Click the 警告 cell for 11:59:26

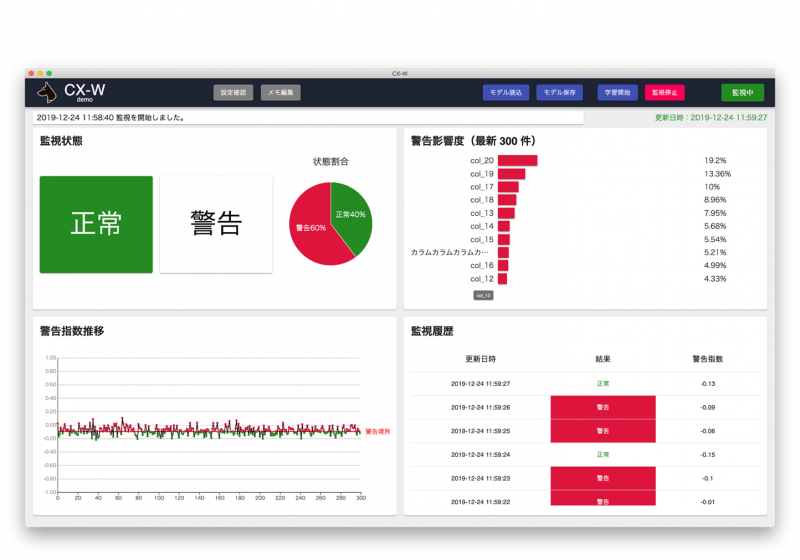tap(603, 408)
